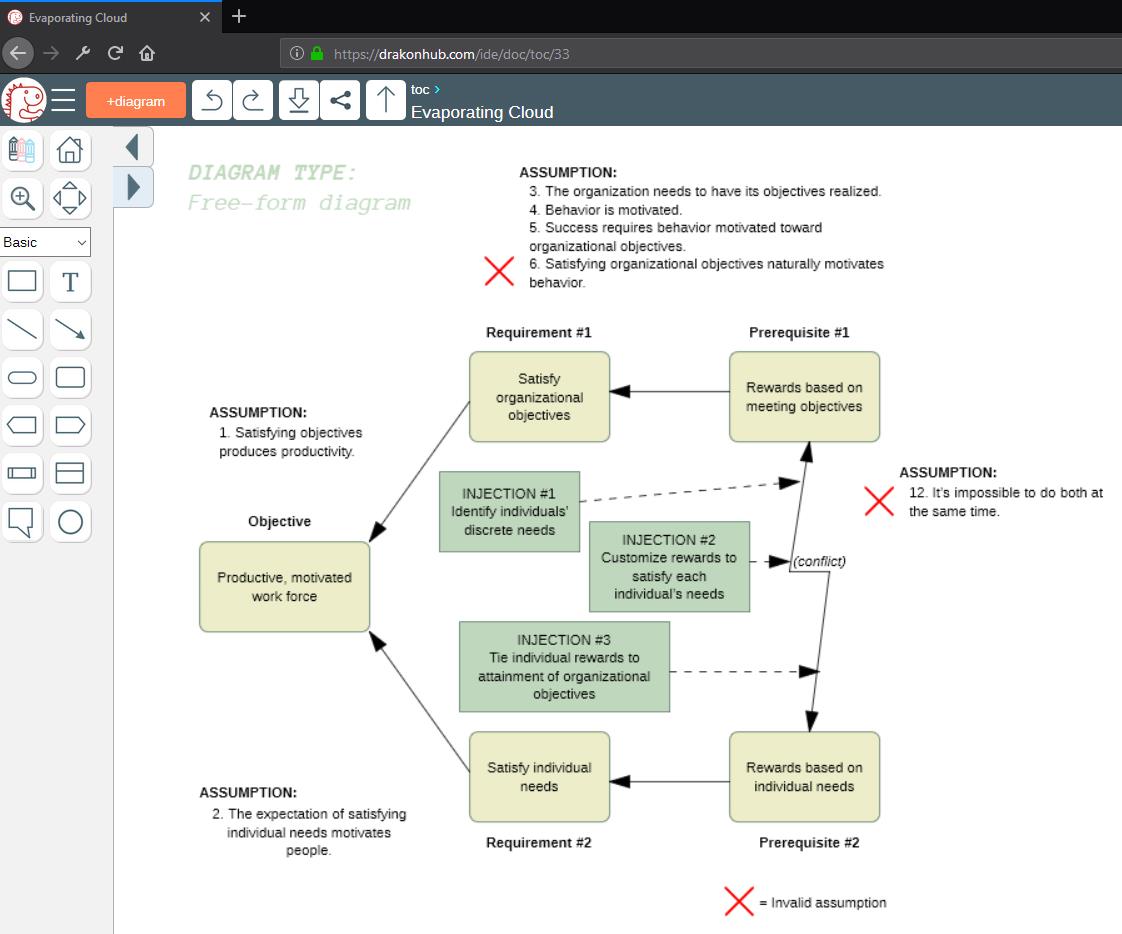This screenshot has height=934, width=1122.
Task: Collapse the side panel with left arrow
Action: tap(133, 148)
